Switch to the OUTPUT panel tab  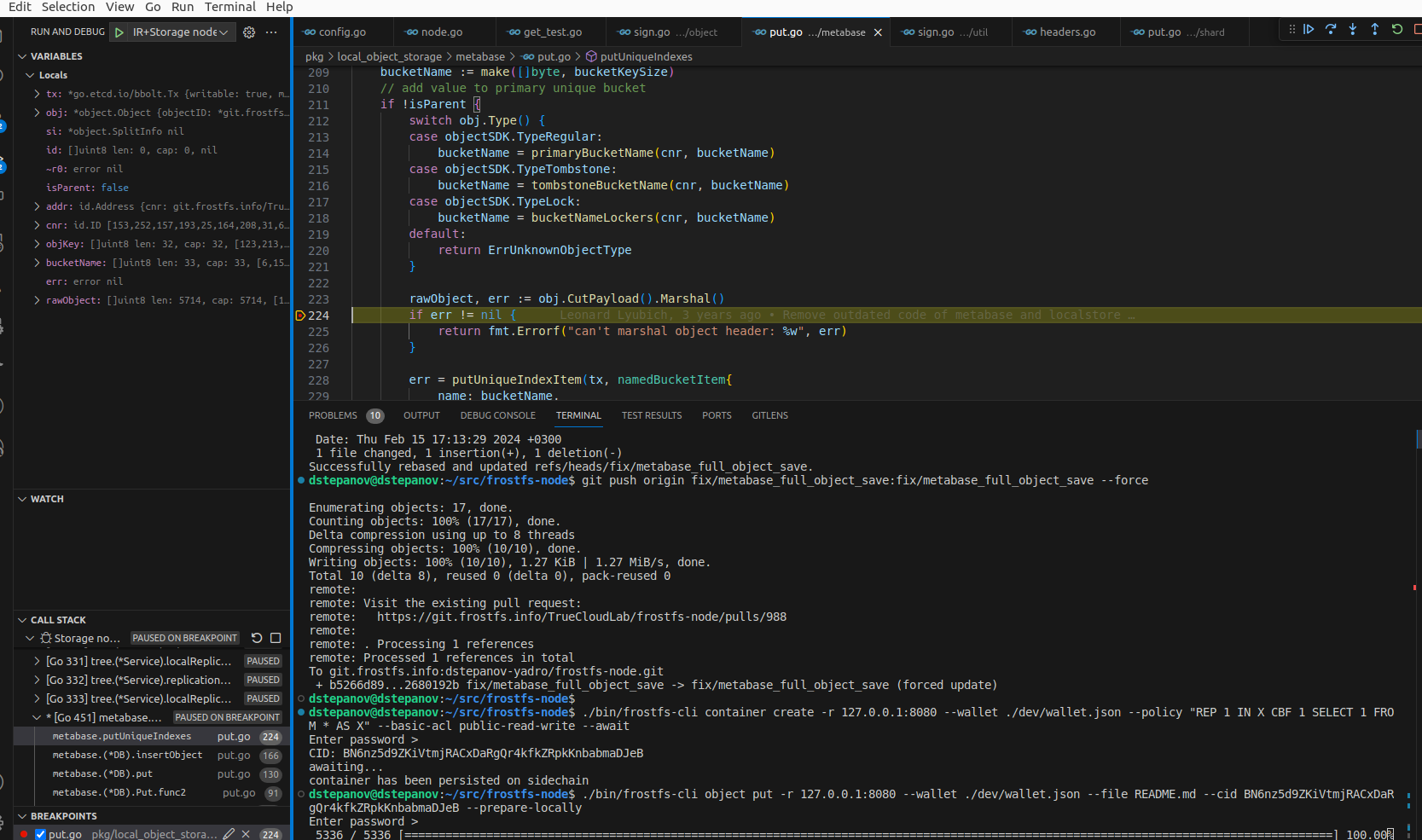421,415
